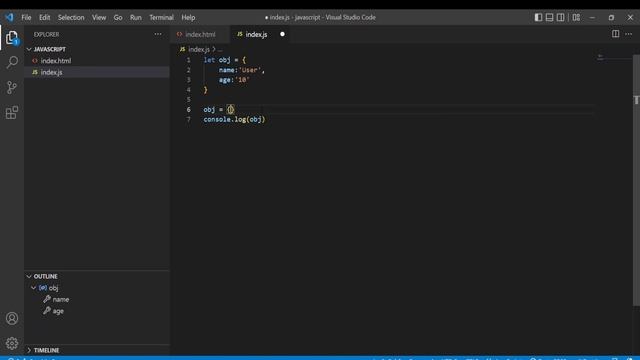Click the JS file icon beside index.js in explorer
This screenshot has height=360, width=640.
[35, 72]
